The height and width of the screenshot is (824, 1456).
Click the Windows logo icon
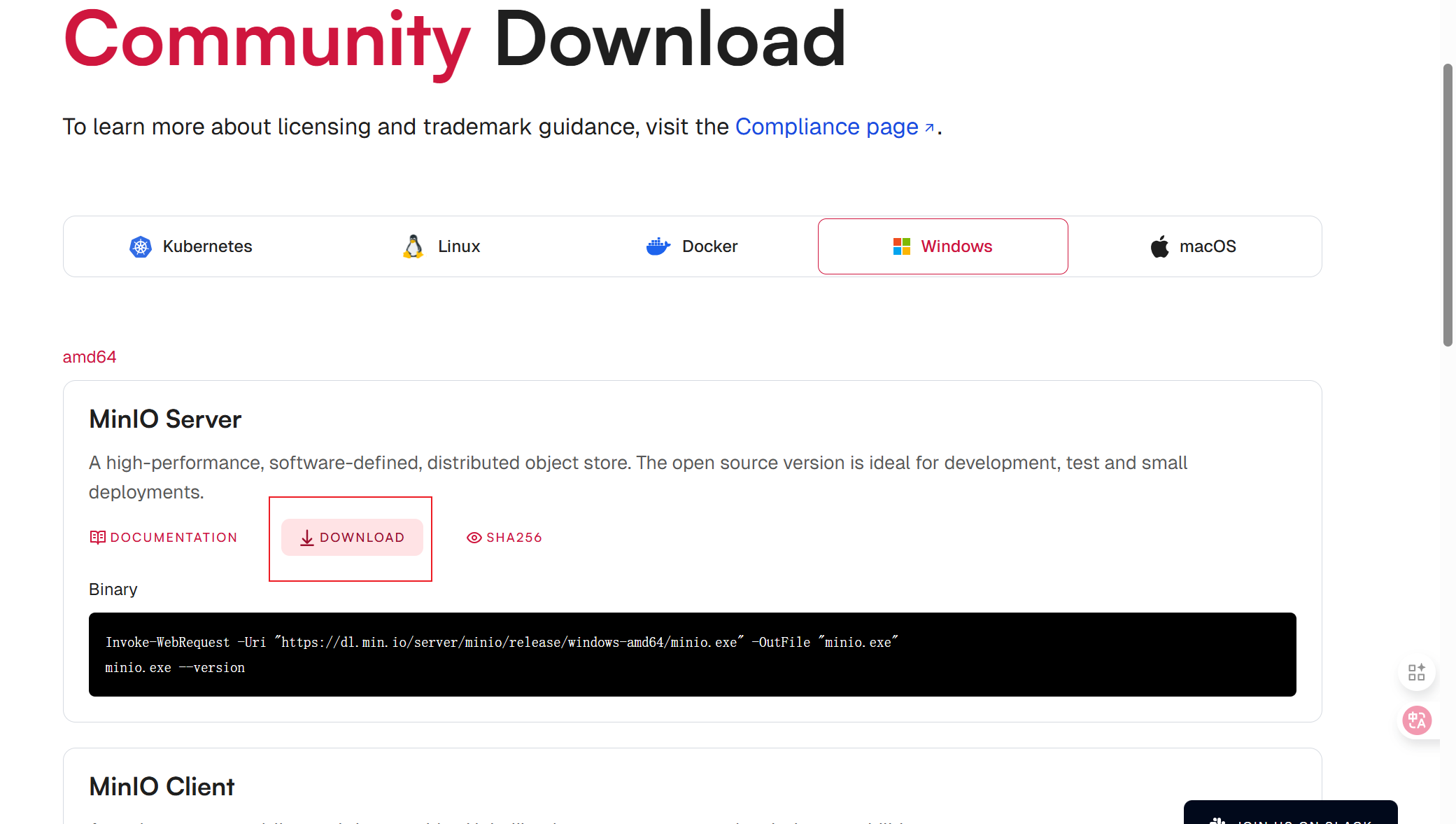tap(902, 246)
